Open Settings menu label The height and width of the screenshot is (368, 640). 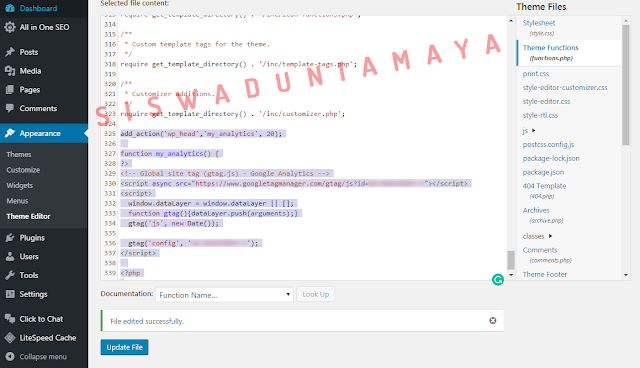33,294
